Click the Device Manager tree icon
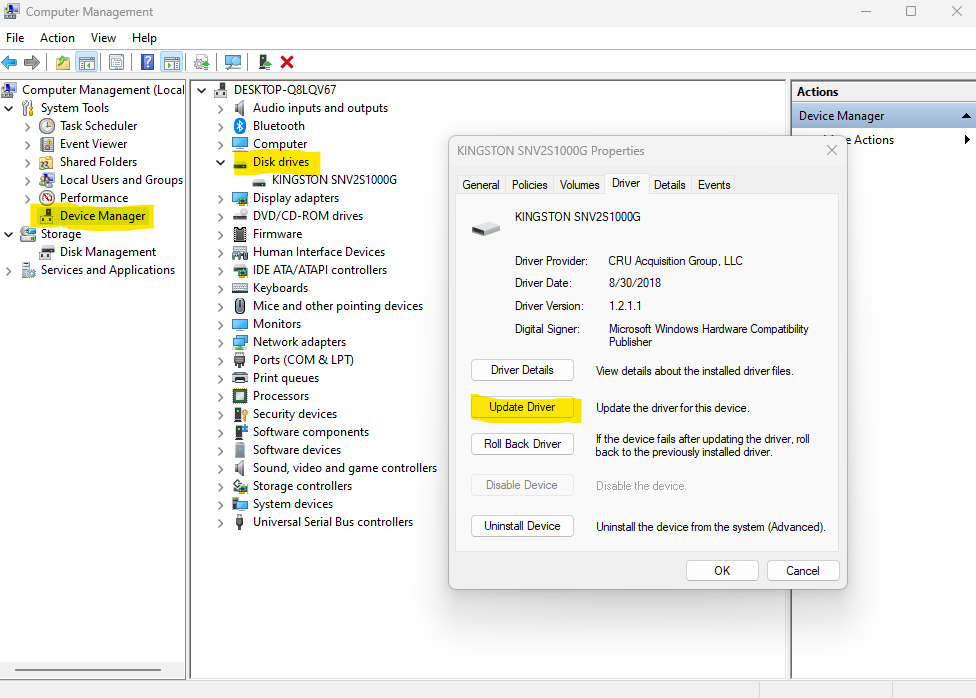This screenshot has height=698, width=976. (46, 216)
